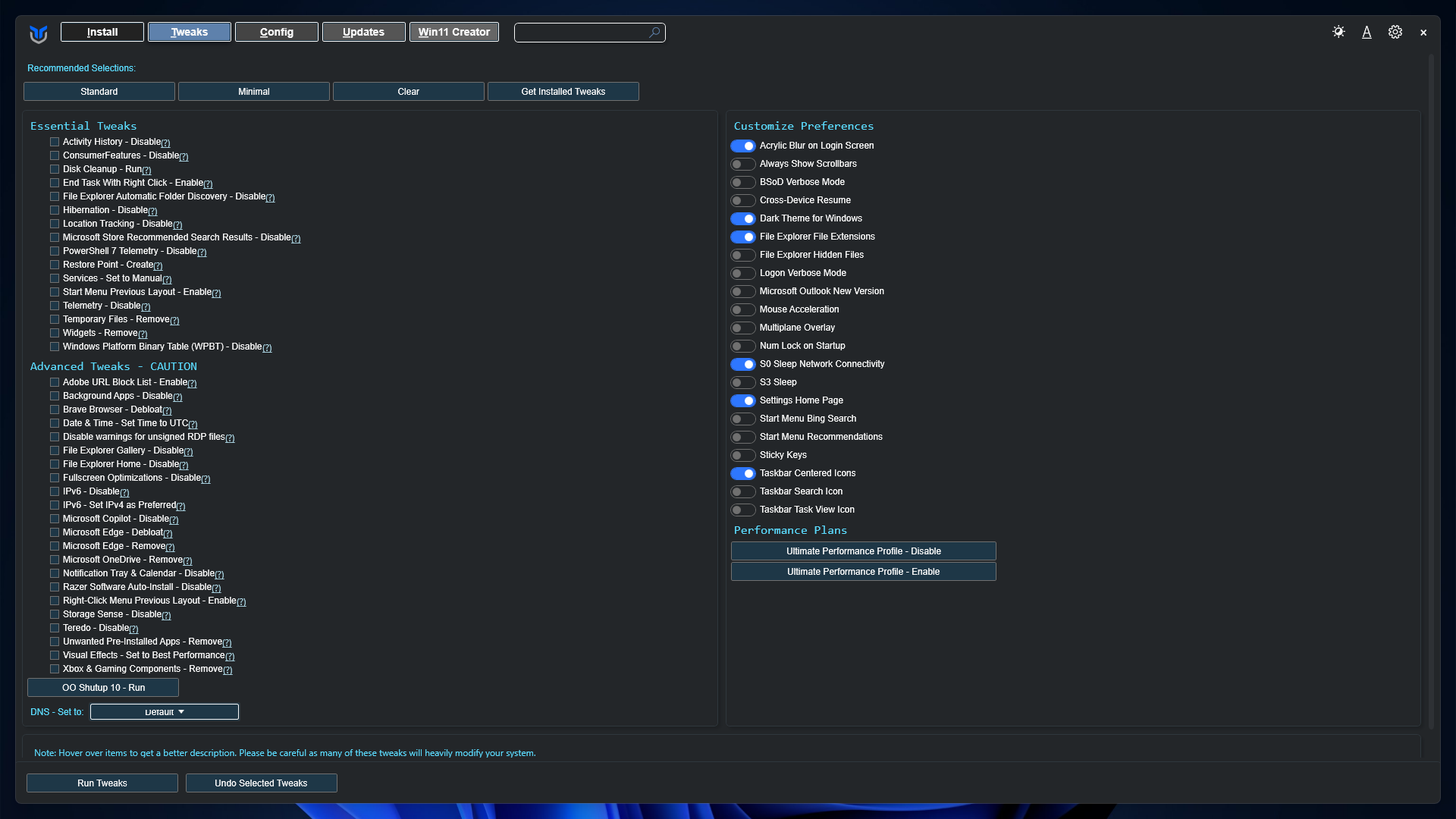The image size is (1456, 819).
Task: Turn on Taskbar Search Icon toggle
Action: pyautogui.click(x=743, y=491)
